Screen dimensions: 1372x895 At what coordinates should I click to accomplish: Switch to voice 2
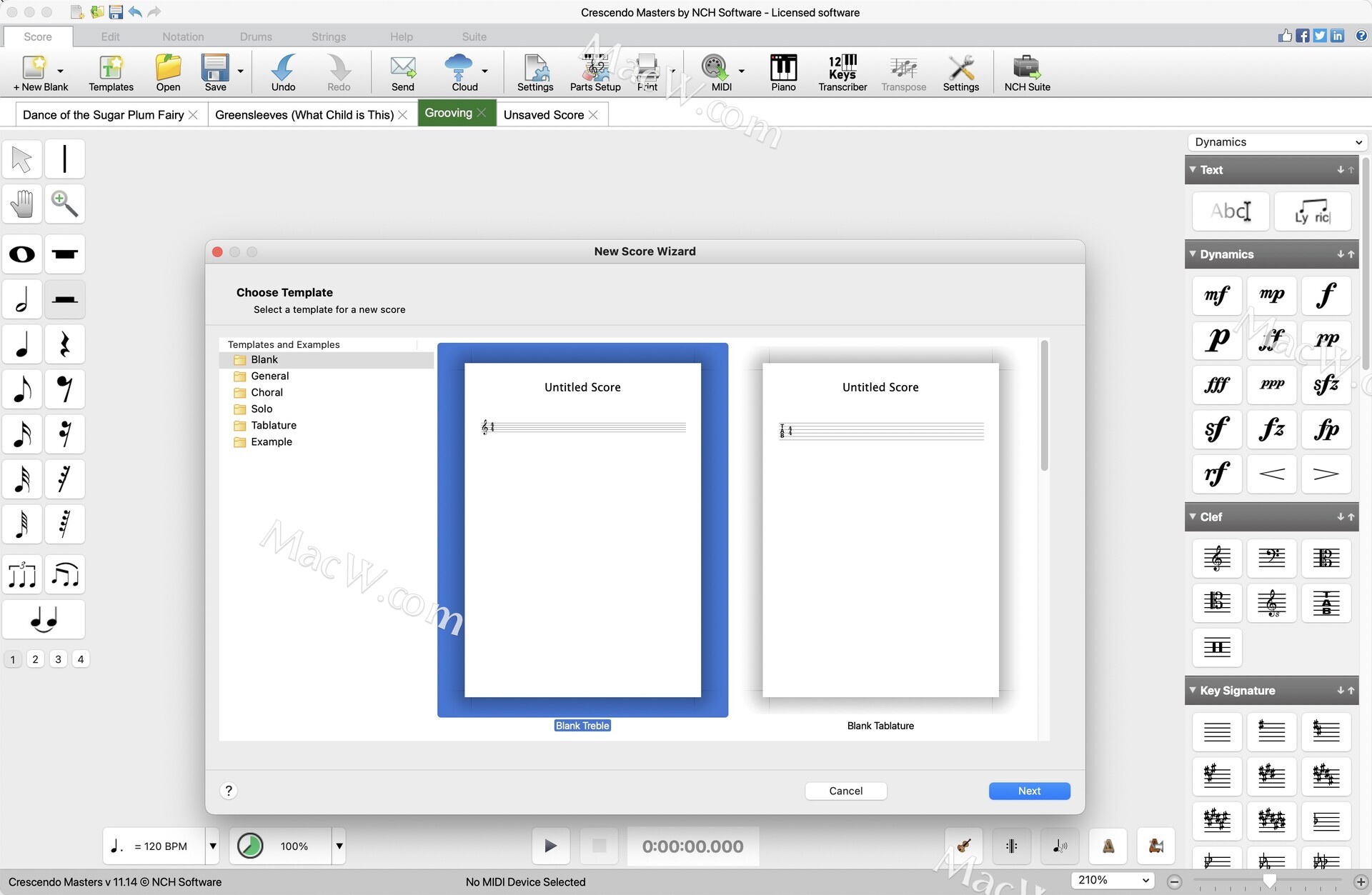[x=35, y=659]
